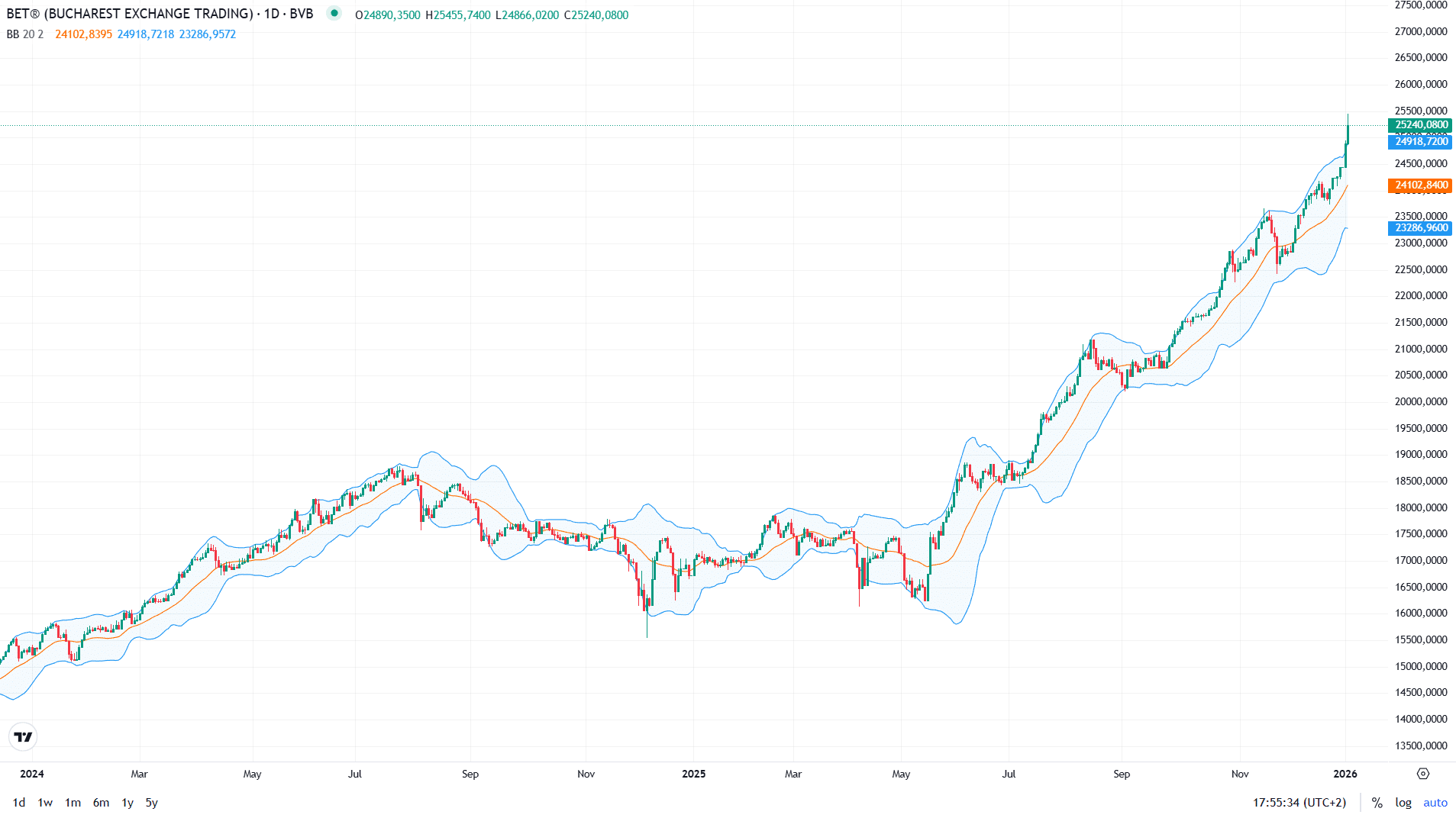Click the 2024 label on time axis

coord(32,774)
